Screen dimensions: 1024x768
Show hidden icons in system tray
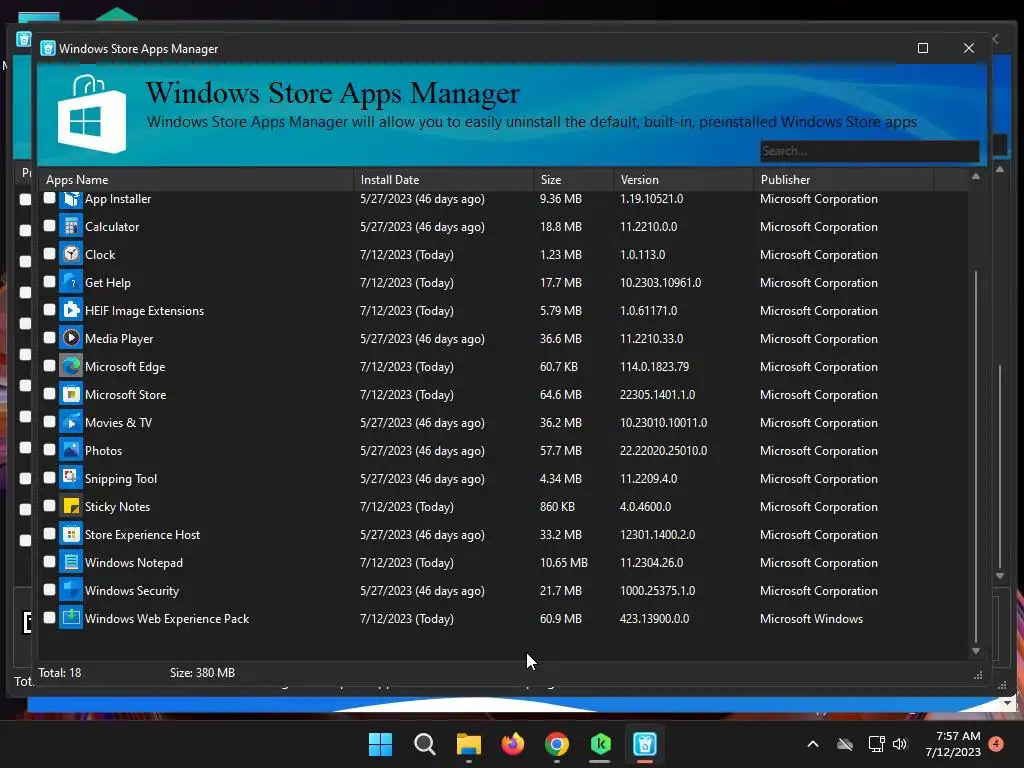(x=813, y=744)
